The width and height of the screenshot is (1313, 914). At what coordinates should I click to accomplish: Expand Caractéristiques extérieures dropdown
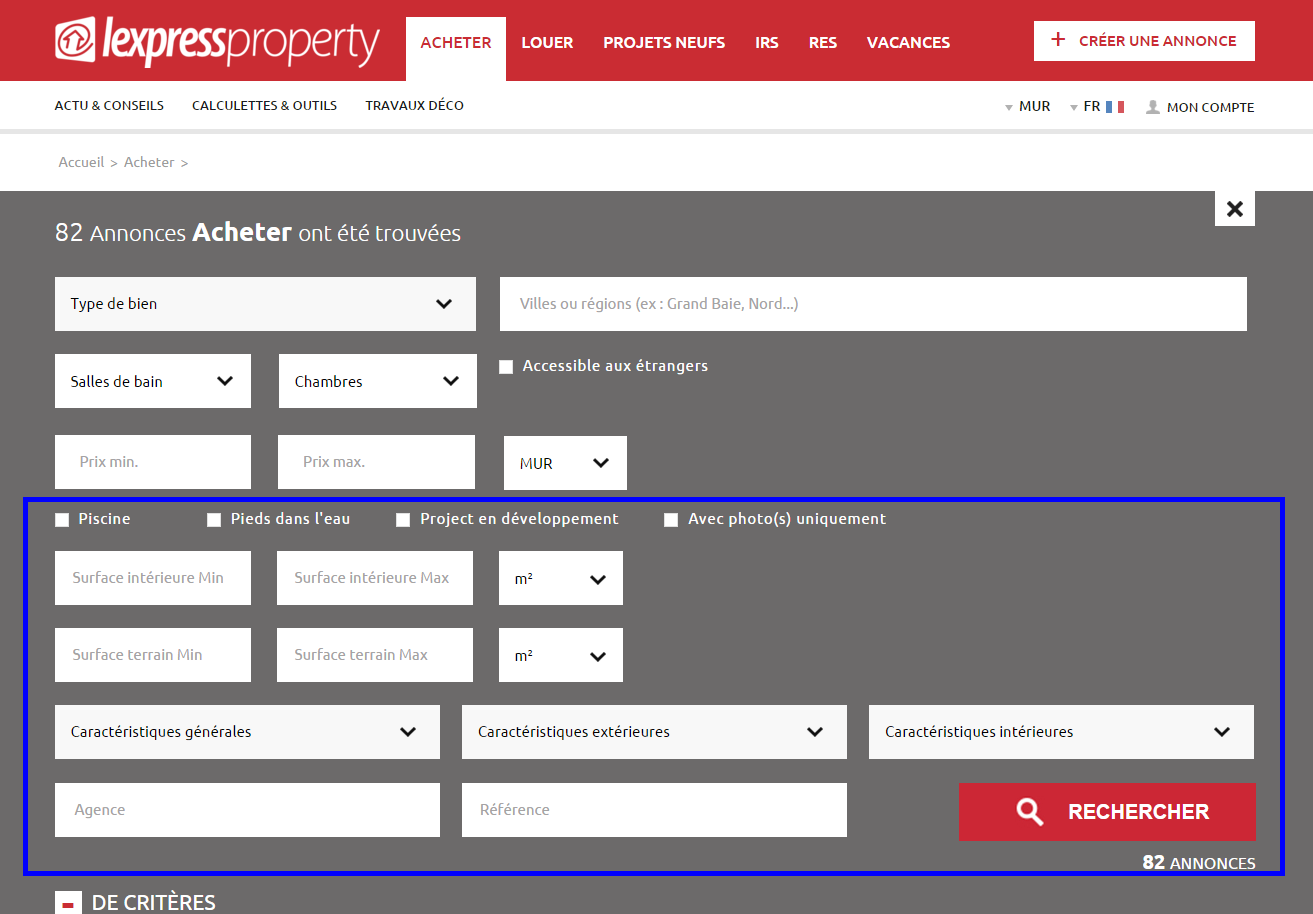pos(654,732)
